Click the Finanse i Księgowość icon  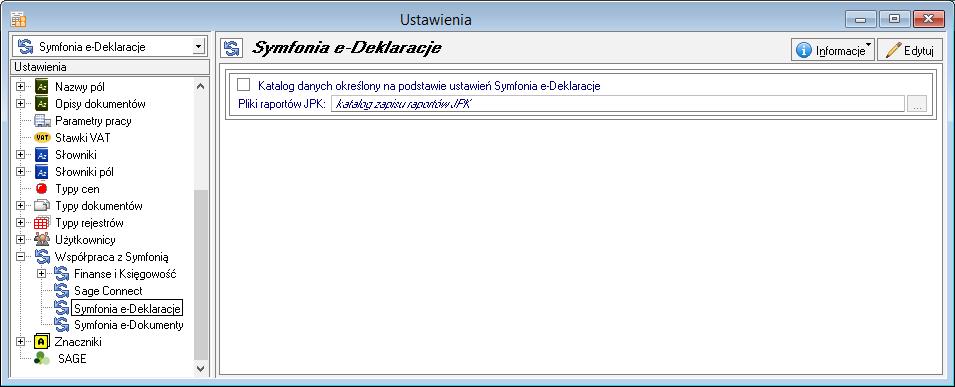tap(61, 274)
